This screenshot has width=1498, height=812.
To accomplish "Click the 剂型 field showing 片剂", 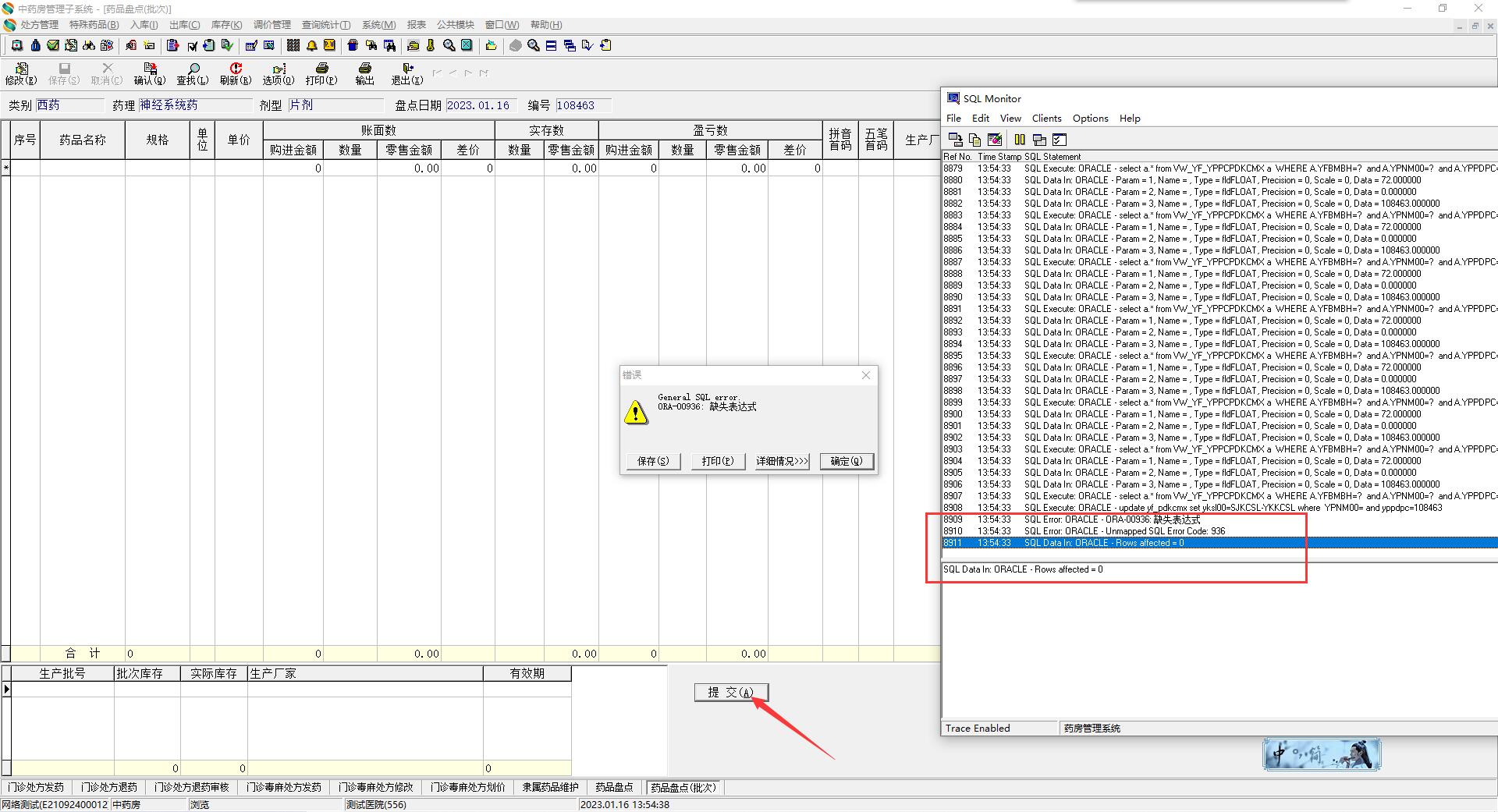I will point(335,105).
